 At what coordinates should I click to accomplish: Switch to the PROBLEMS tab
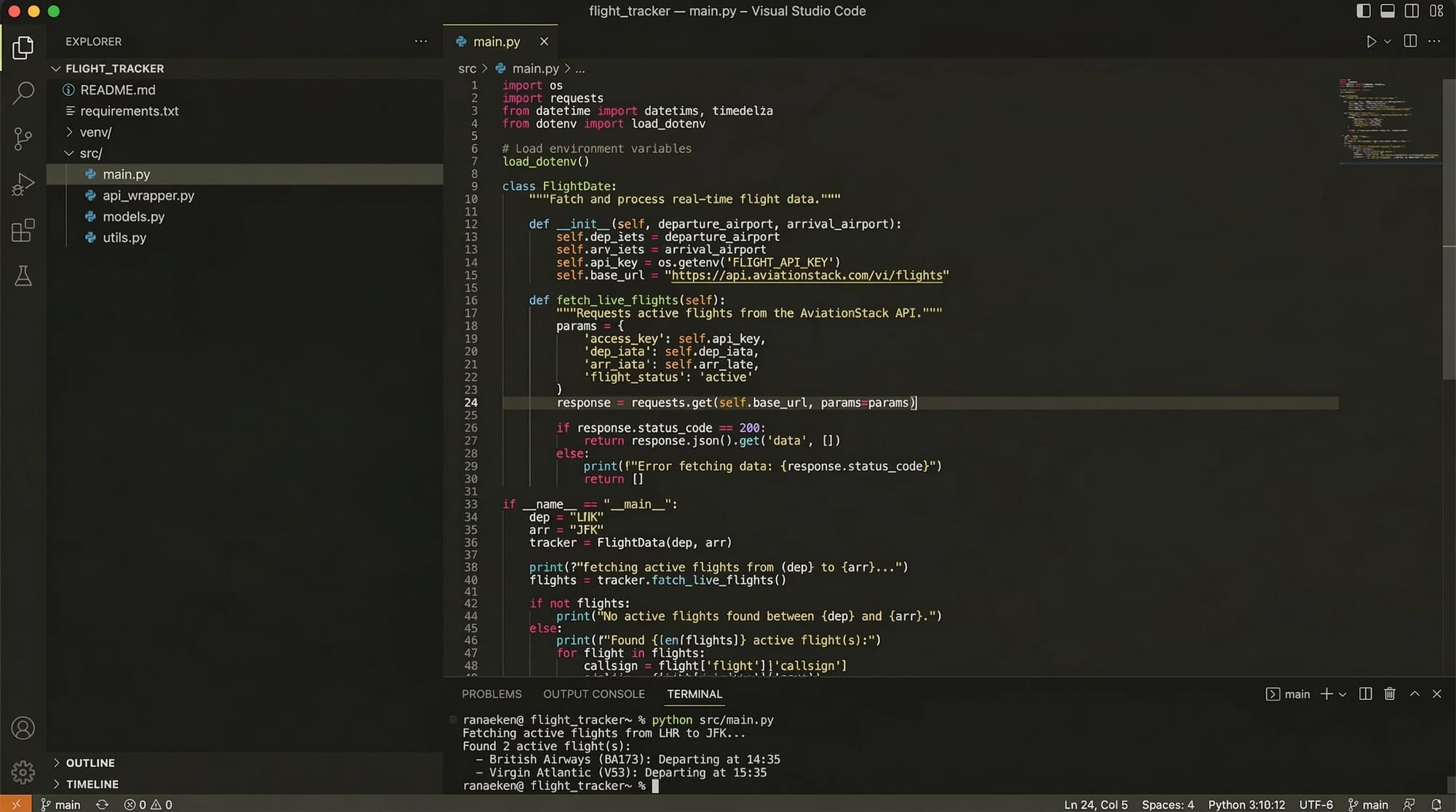pos(491,694)
